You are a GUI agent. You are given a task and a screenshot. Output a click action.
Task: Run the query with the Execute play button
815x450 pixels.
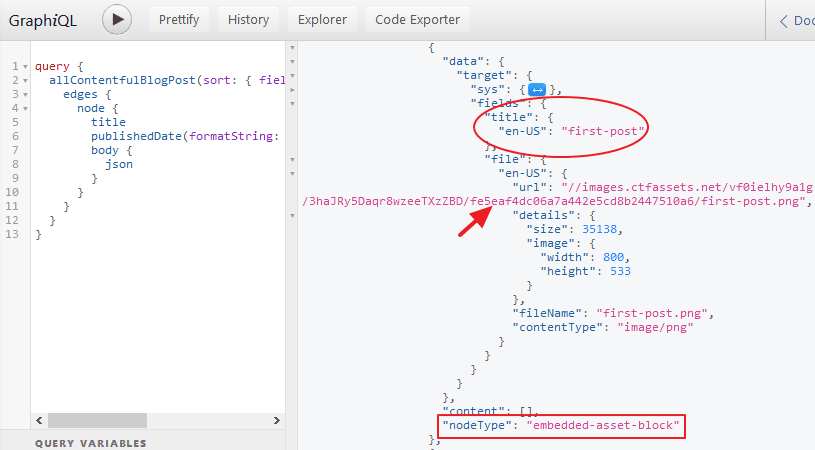(x=118, y=19)
